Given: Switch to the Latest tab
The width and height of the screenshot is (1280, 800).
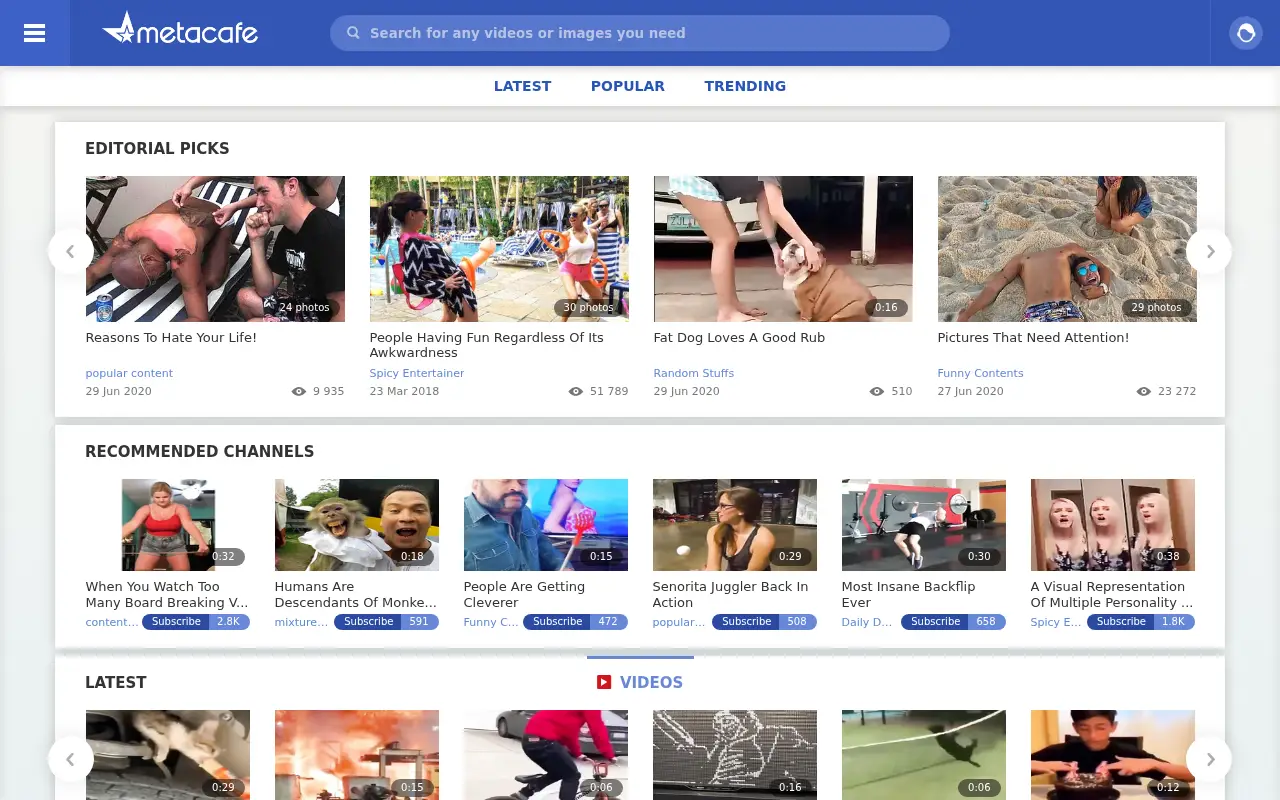Looking at the screenshot, I should (x=522, y=86).
